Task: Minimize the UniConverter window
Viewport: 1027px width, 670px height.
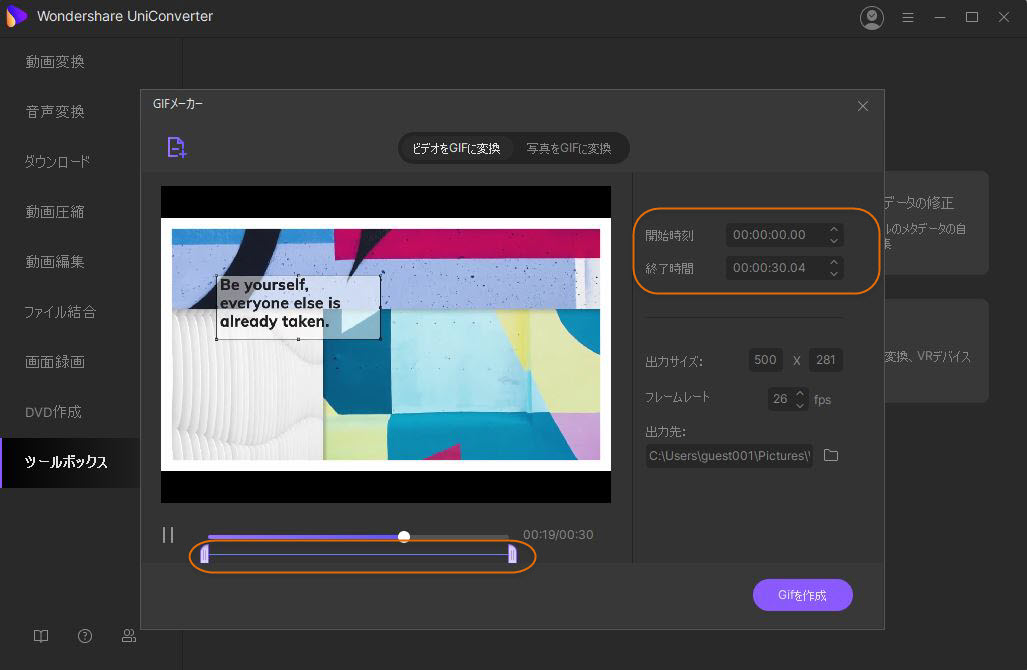Action: tap(940, 18)
